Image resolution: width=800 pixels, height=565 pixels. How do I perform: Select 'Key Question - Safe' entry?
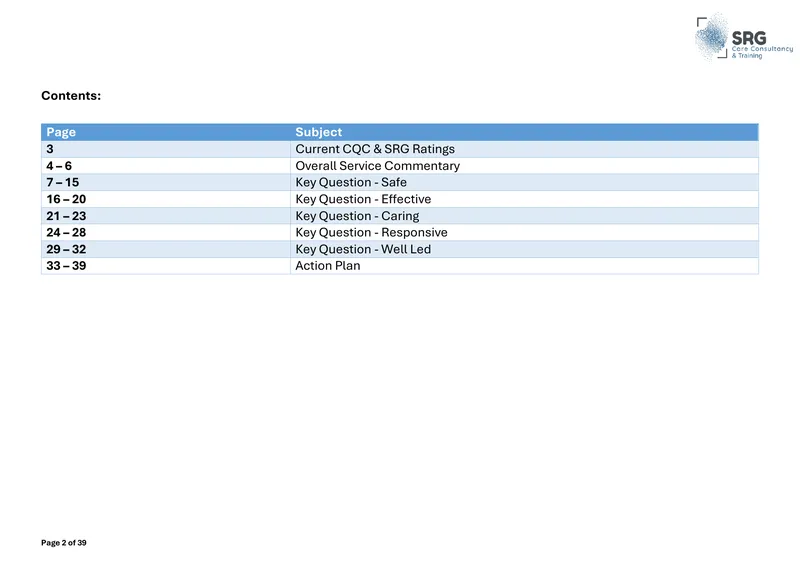coord(351,182)
